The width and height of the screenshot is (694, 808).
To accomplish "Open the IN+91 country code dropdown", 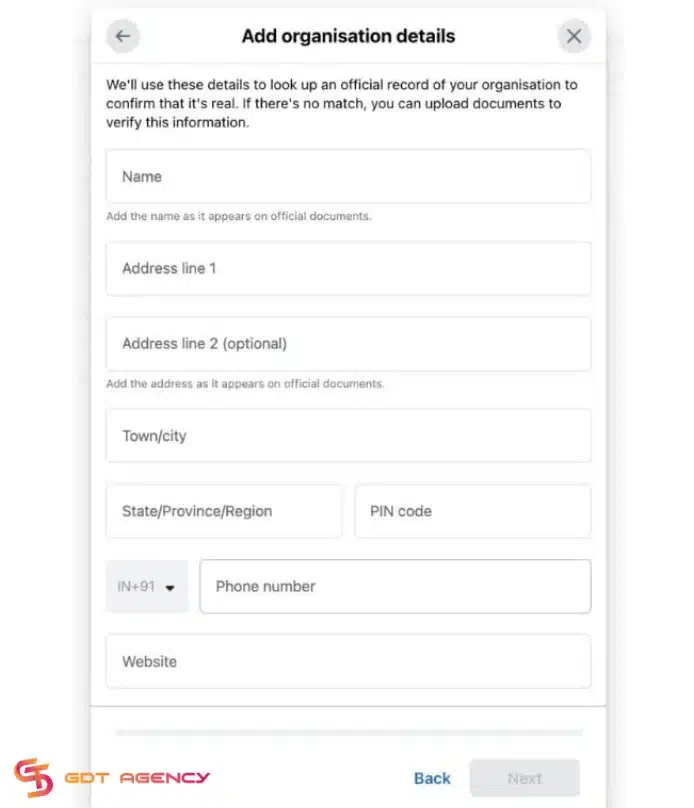I will [146, 587].
